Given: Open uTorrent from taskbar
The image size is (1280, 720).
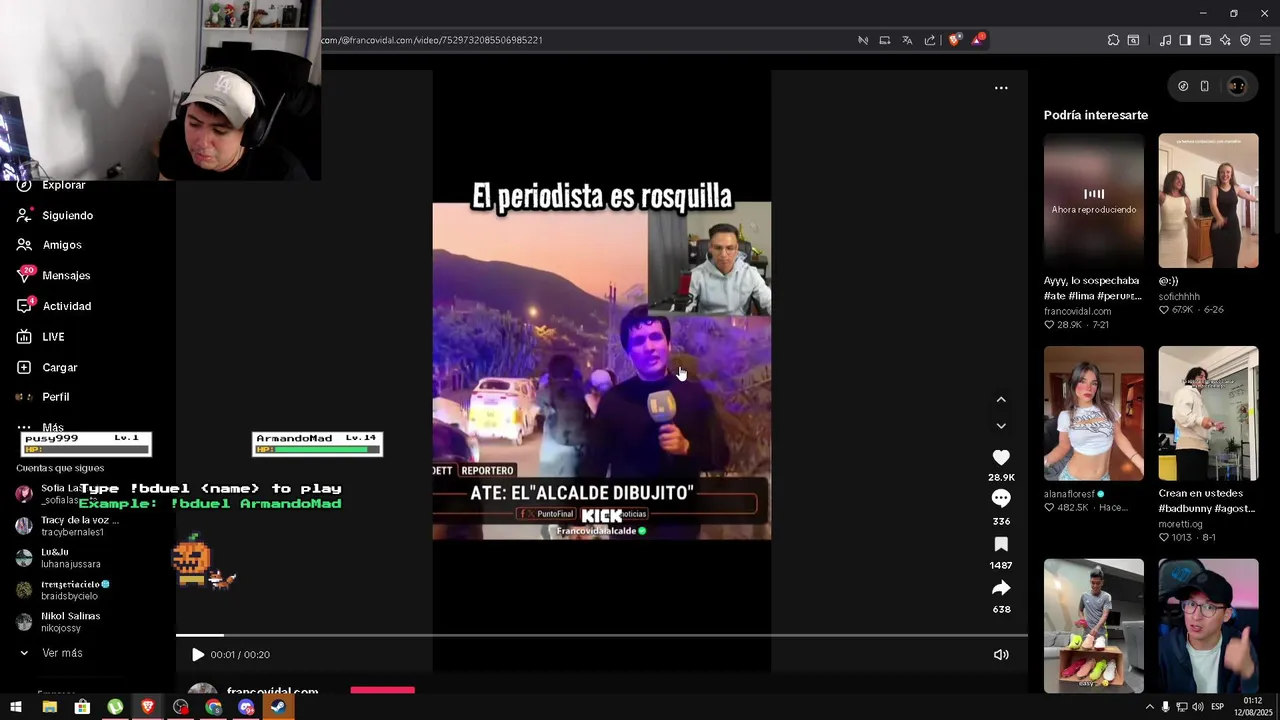Looking at the screenshot, I should 115,707.
